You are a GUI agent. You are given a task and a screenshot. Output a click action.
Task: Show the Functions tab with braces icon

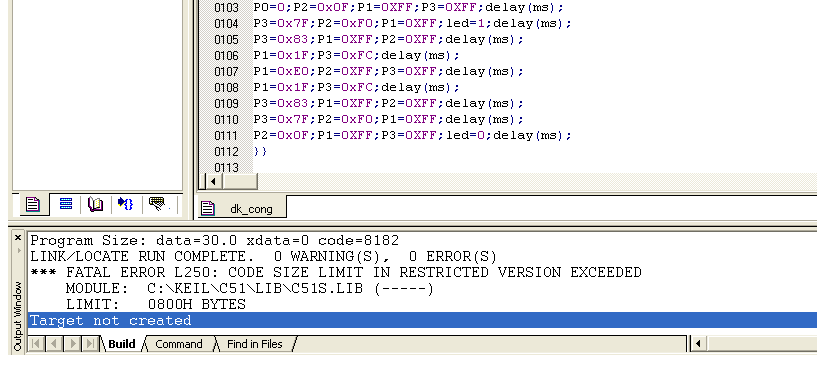tap(126, 204)
